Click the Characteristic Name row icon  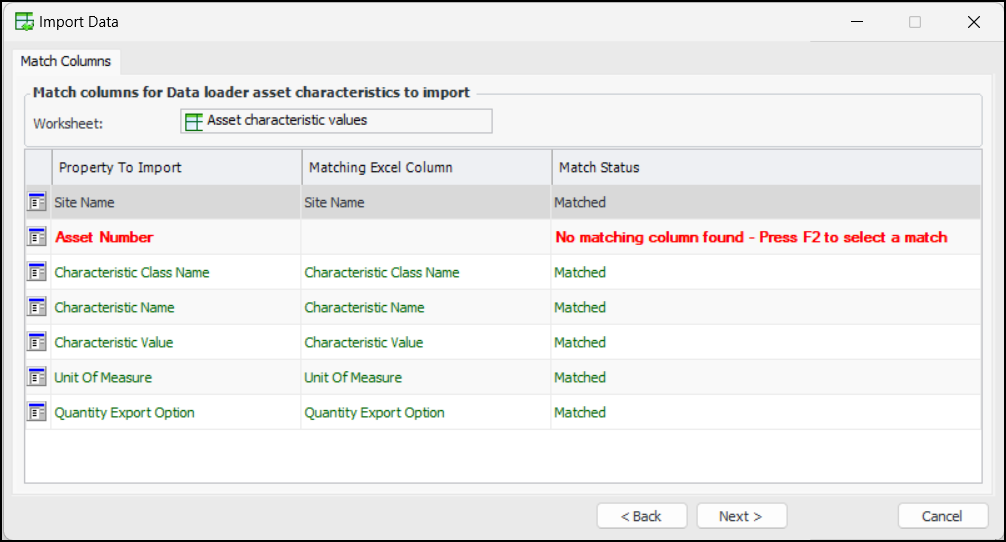click(37, 307)
